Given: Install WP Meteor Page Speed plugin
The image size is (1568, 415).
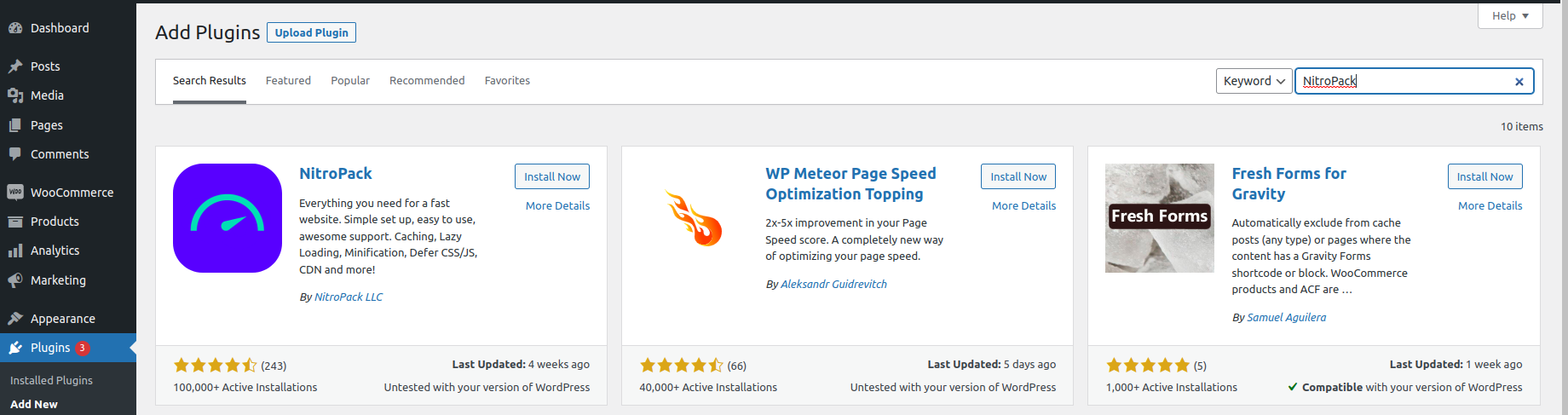Looking at the screenshot, I should click(1018, 176).
